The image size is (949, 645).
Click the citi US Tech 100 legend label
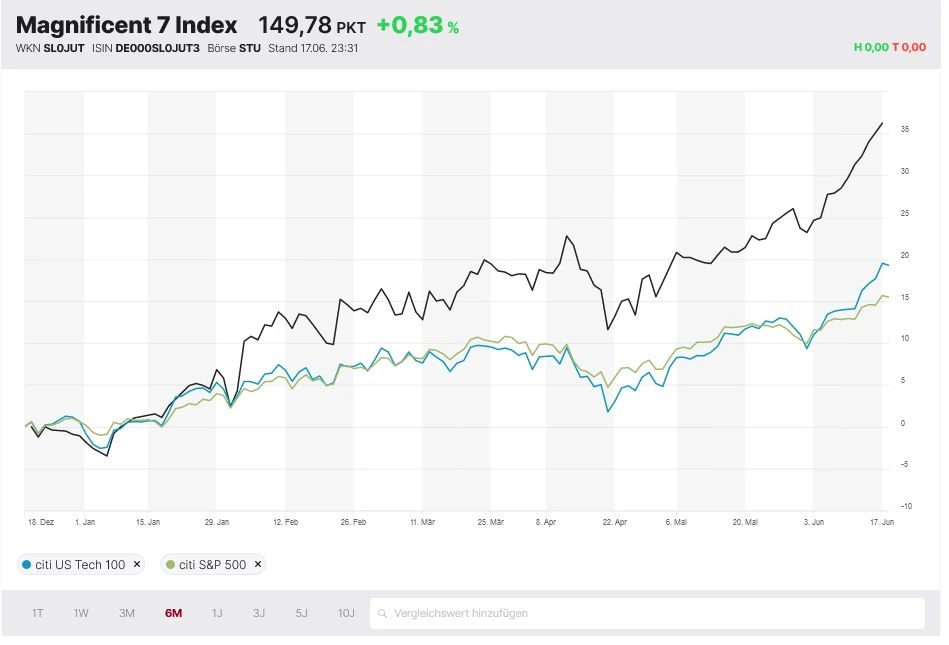(x=80, y=565)
